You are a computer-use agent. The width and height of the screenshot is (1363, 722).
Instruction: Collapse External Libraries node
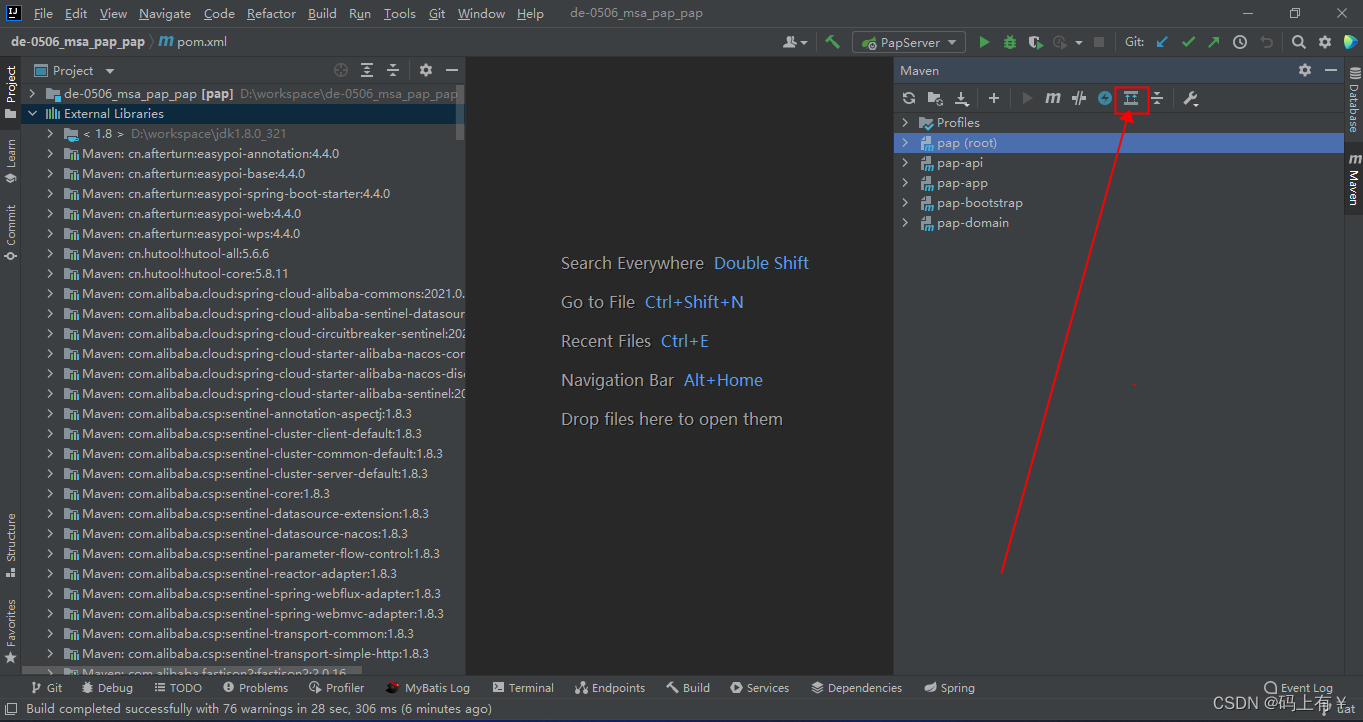tap(32, 113)
